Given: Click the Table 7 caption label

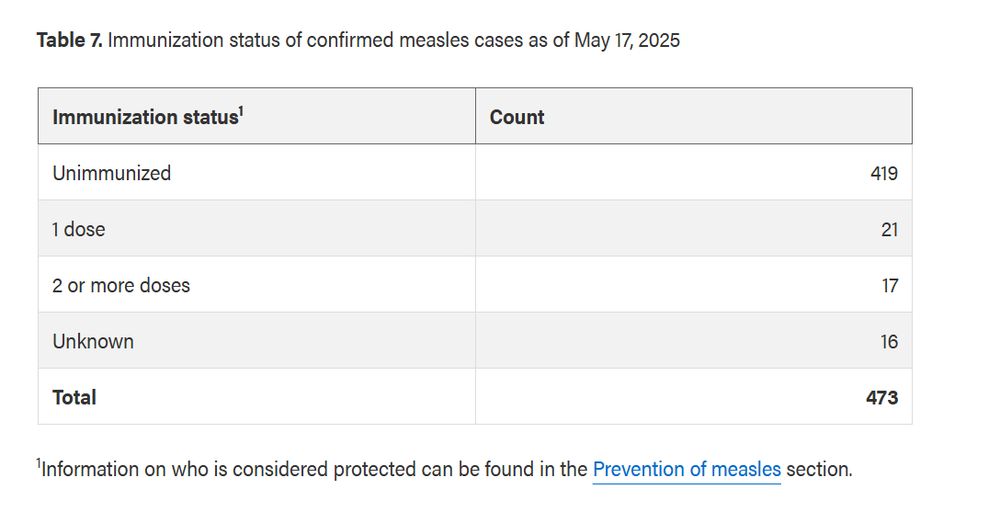Looking at the screenshot, I should click(x=69, y=40).
